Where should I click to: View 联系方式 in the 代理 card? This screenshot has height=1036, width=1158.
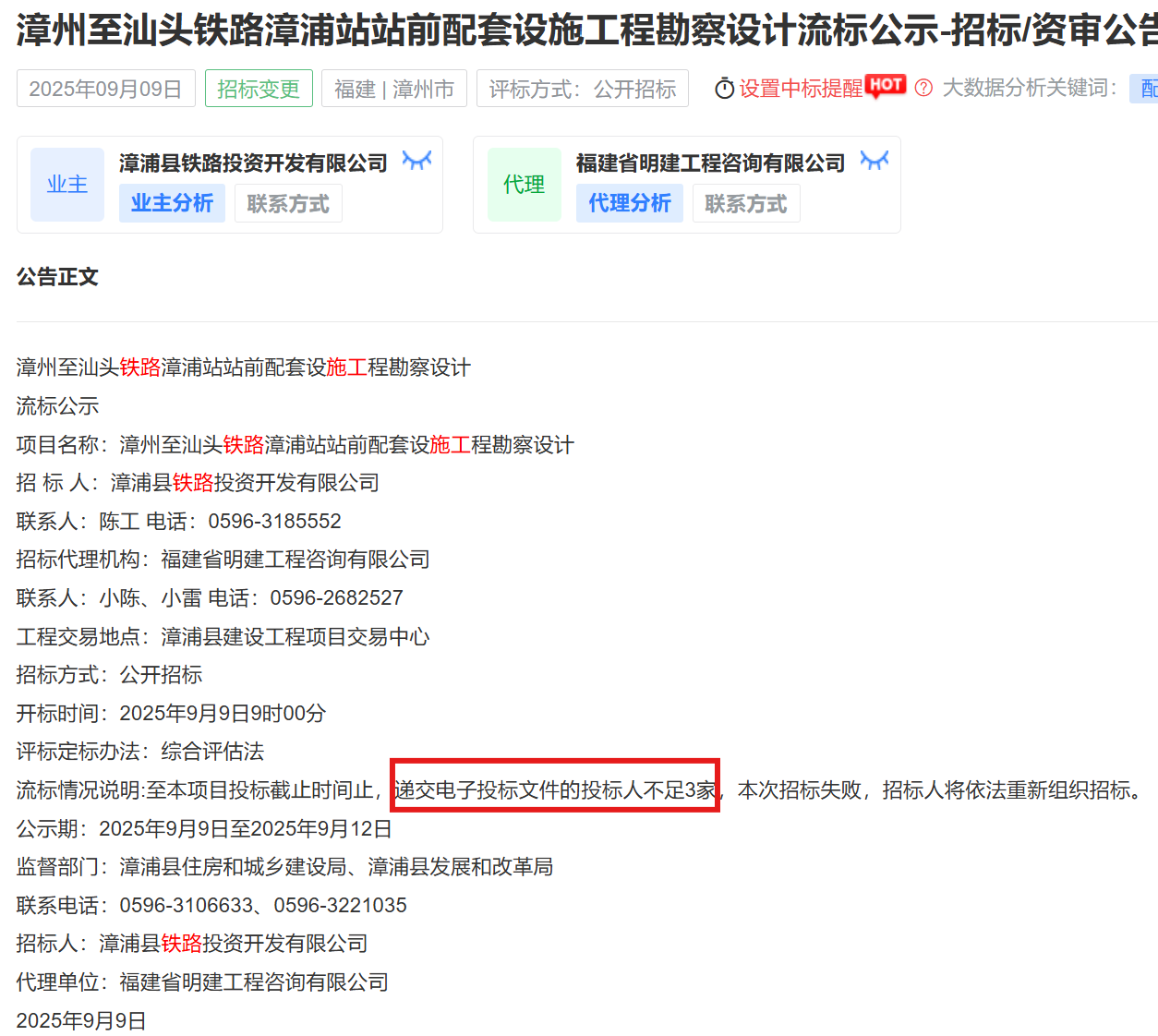tap(746, 204)
